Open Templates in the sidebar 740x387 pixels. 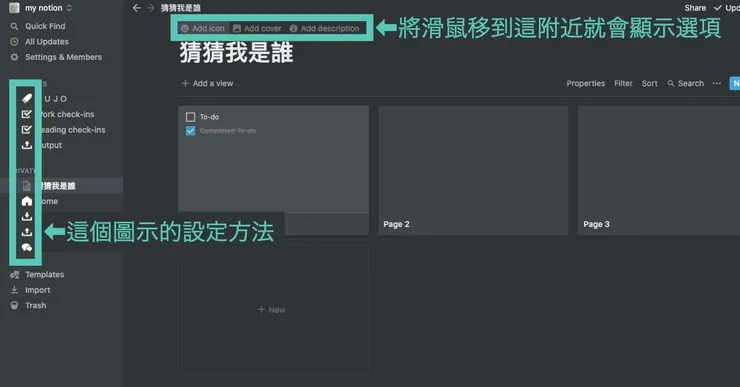[44, 274]
